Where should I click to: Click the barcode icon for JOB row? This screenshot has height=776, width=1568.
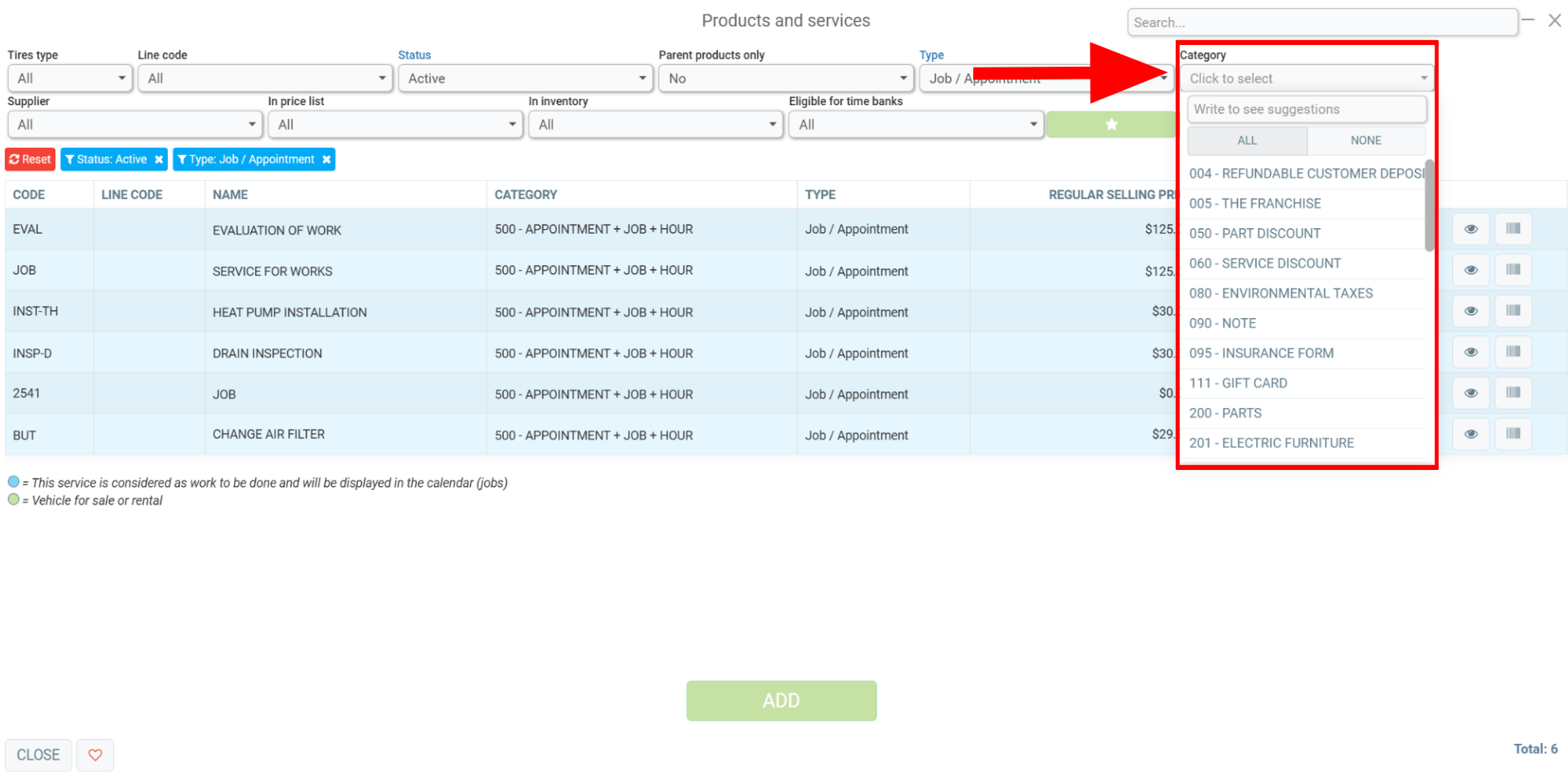click(1513, 269)
